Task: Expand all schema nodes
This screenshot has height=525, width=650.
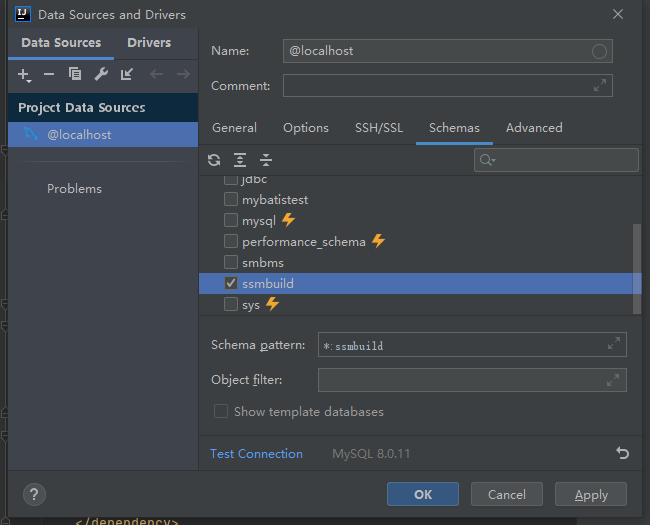Action: (240, 160)
